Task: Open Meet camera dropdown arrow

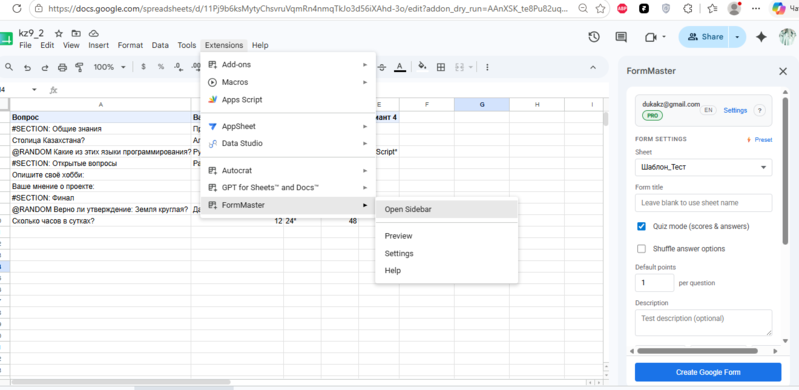Action: click(x=664, y=37)
